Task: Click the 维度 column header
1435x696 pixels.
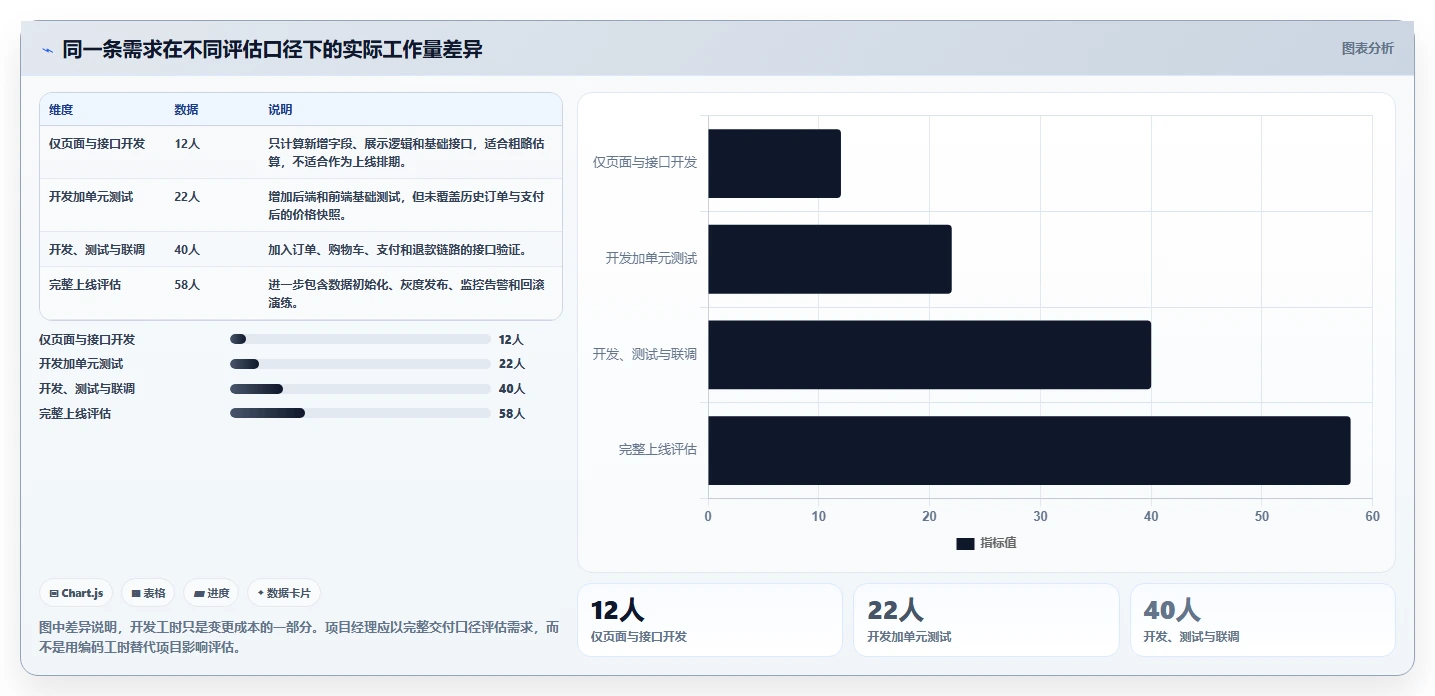Action: (61, 110)
